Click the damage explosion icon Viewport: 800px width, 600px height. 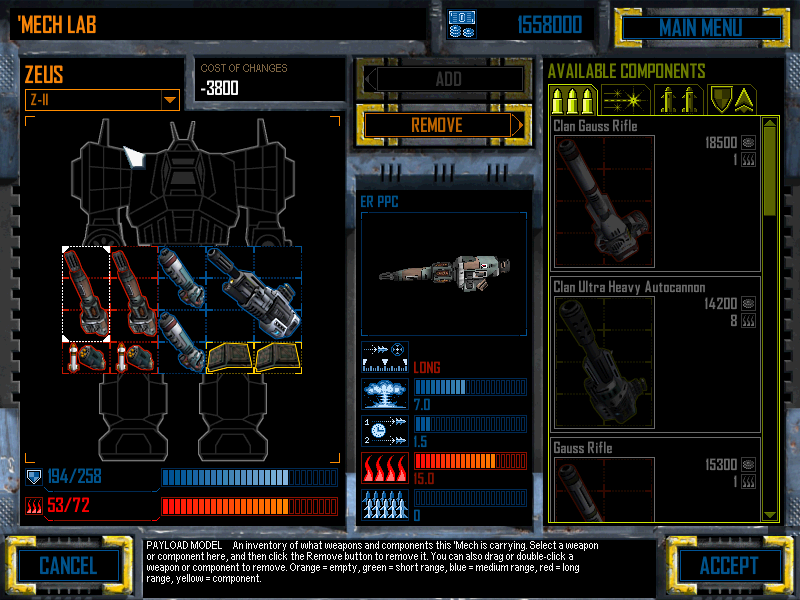pyautogui.click(x=385, y=394)
